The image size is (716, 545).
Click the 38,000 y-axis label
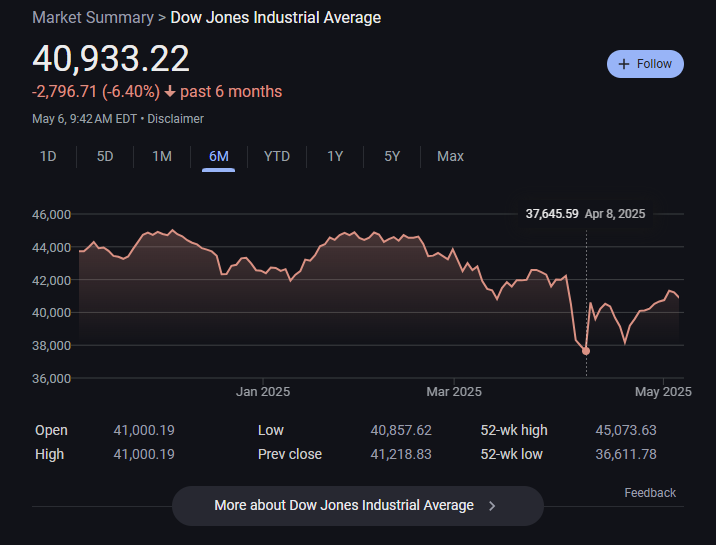pyautogui.click(x=52, y=346)
